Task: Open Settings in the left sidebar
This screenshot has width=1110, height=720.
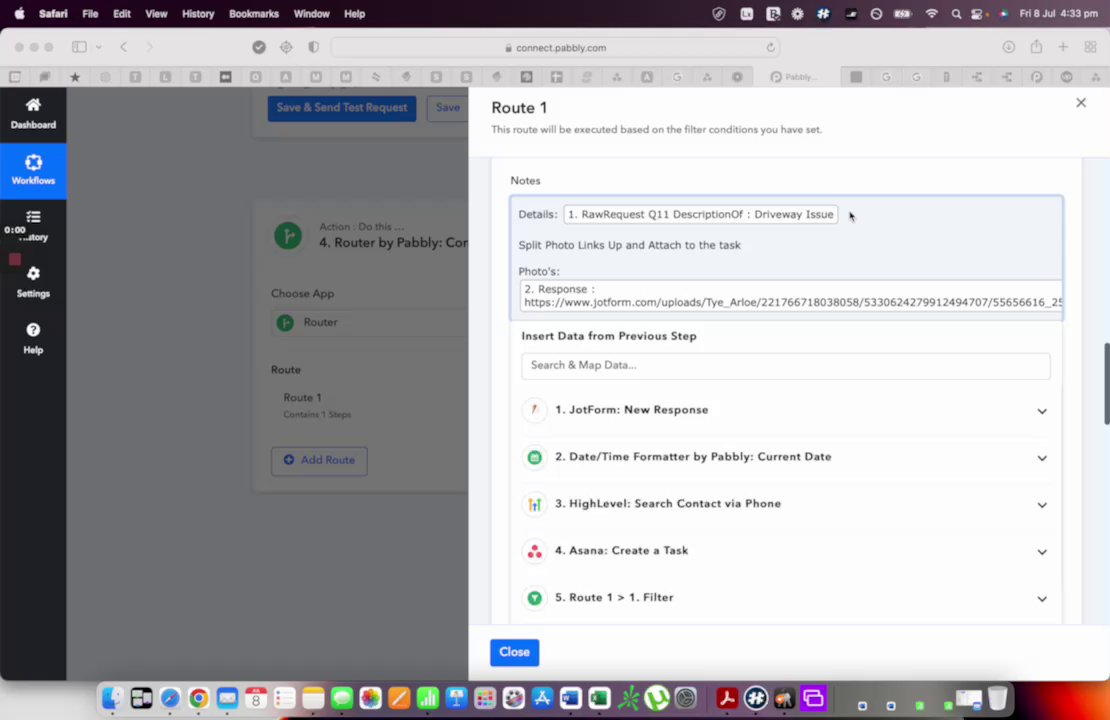Action: [33, 282]
